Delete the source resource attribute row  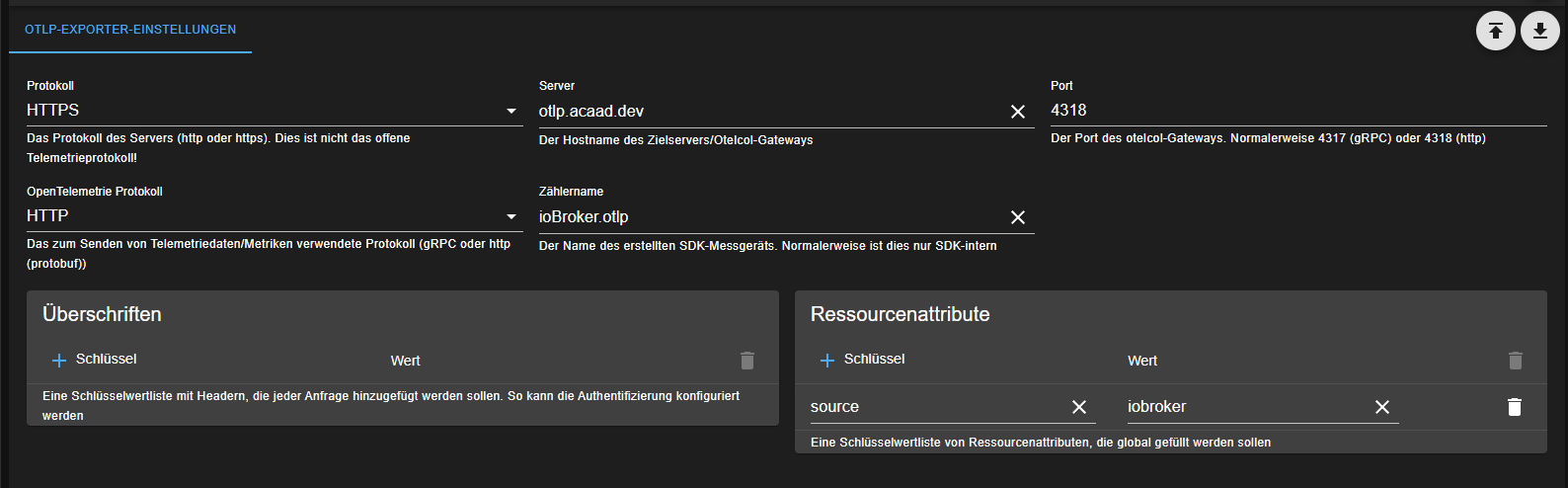[x=1514, y=407]
